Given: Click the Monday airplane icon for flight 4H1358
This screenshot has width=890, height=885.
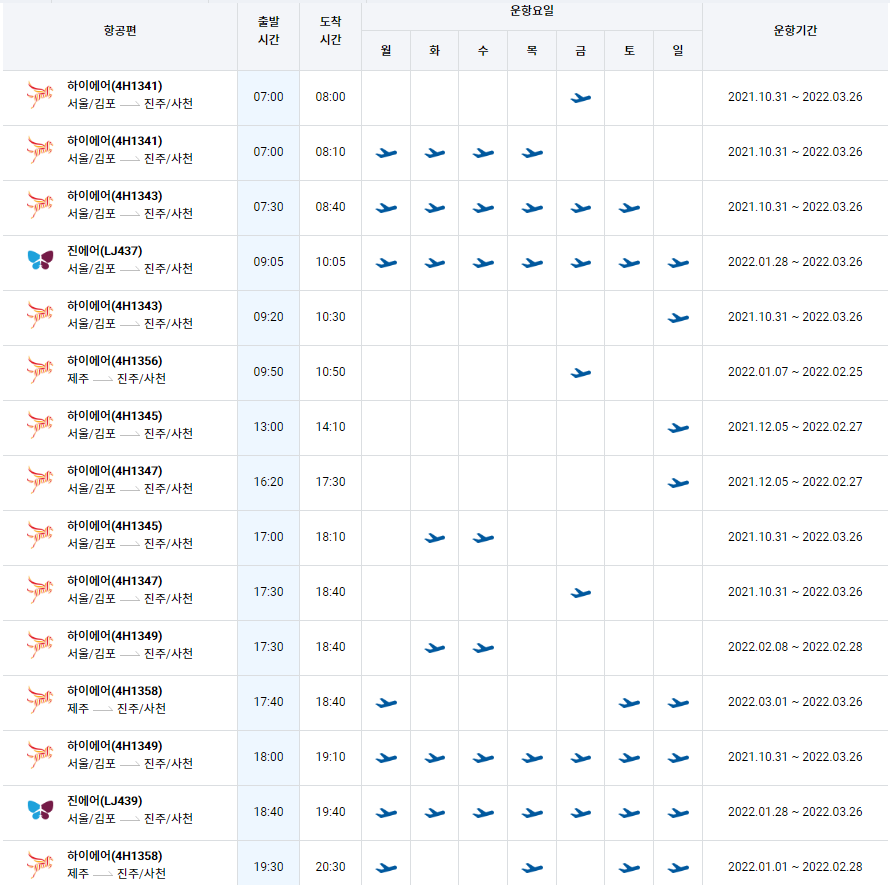Looking at the screenshot, I should coord(386,703).
